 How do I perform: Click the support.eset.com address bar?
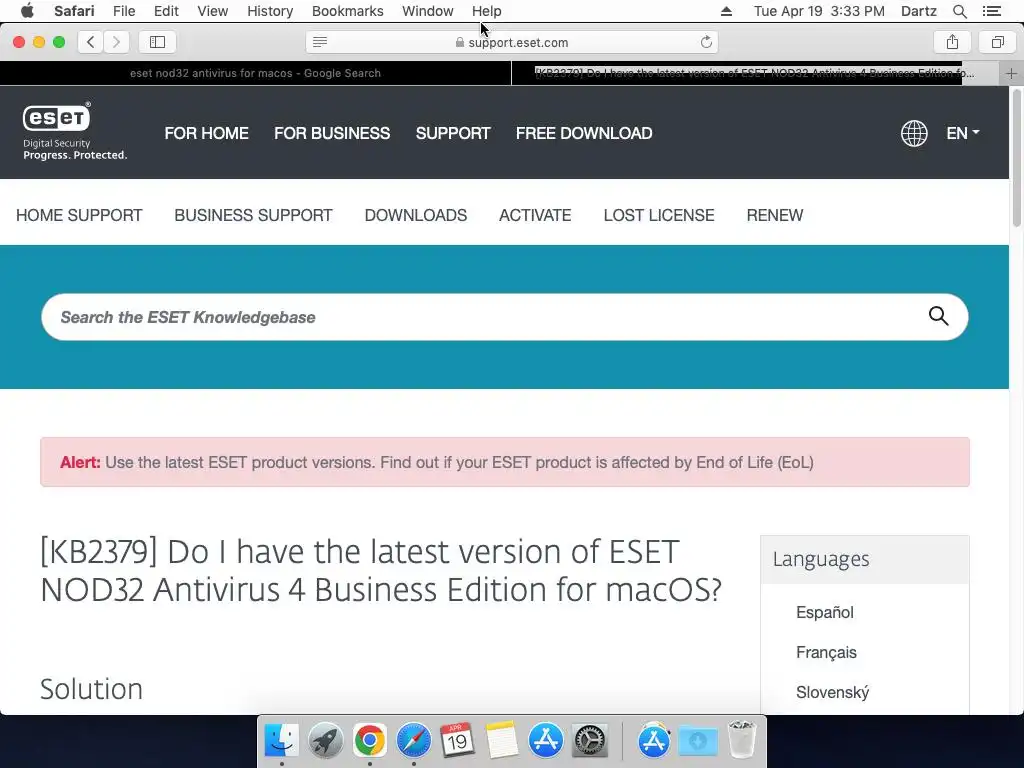(x=511, y=42)
